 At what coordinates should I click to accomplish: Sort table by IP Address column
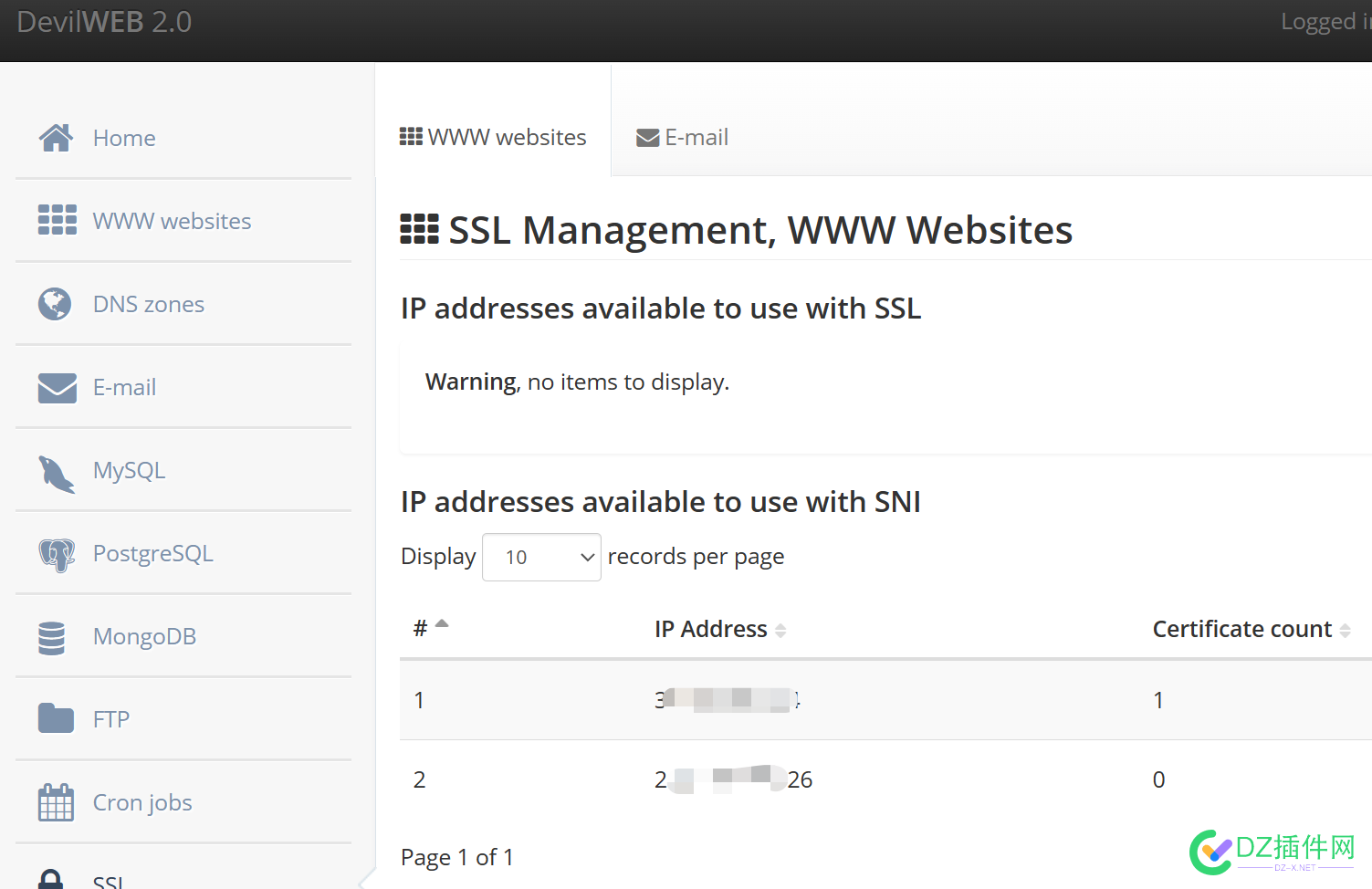coord(720,629)
